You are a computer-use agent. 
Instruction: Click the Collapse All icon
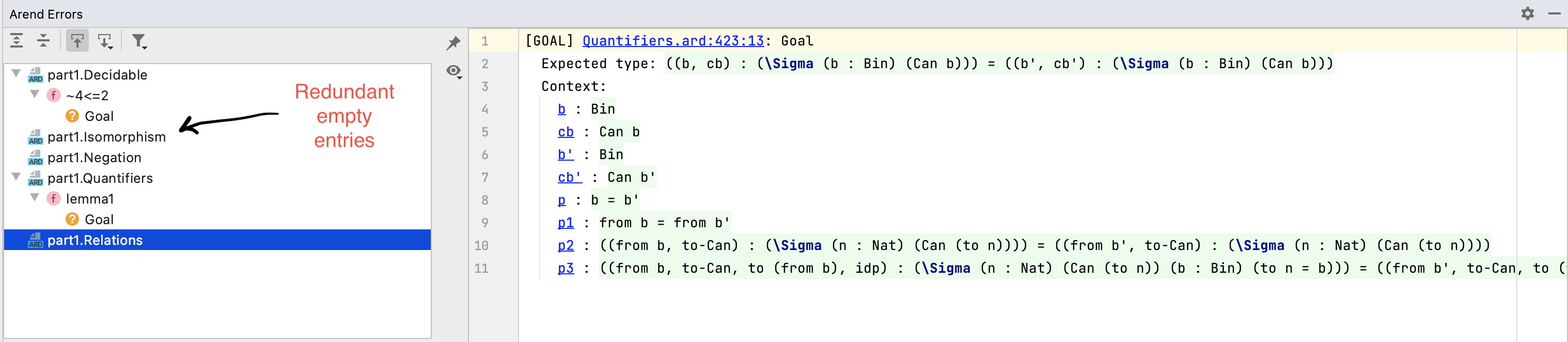pyautogui.click(x=43, y=41)
